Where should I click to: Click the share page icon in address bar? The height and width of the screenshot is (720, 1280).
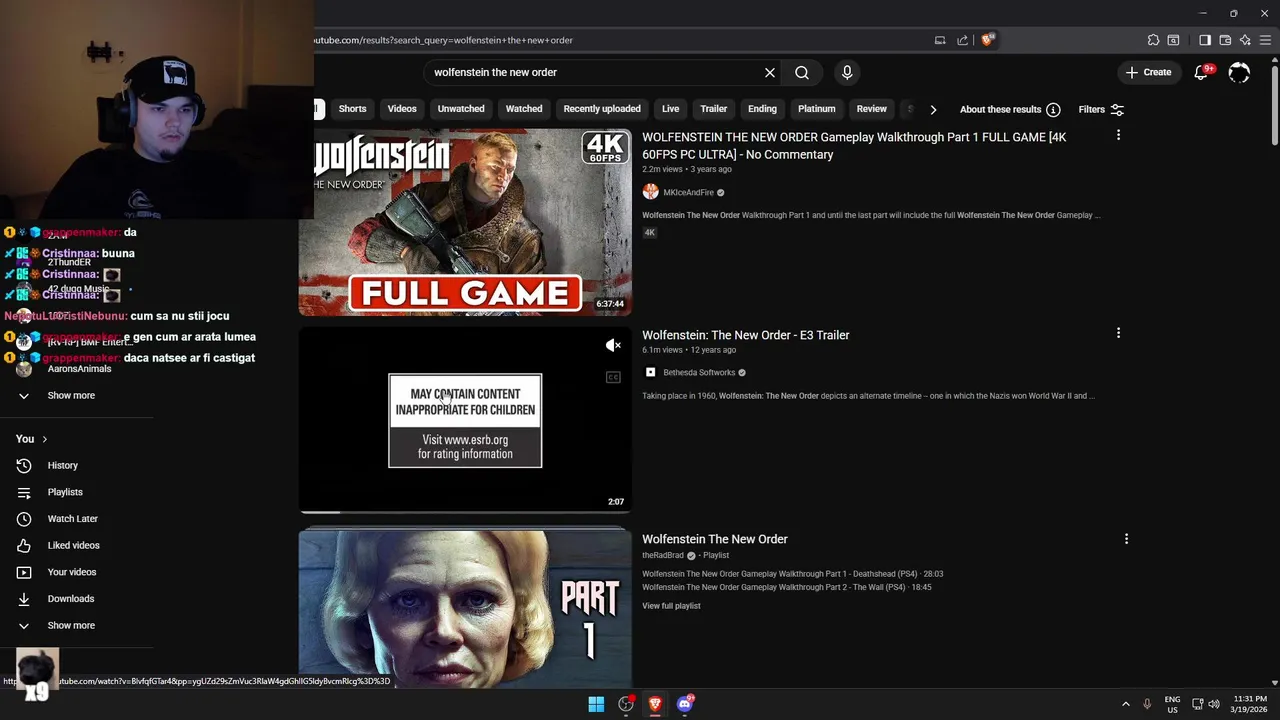[x=962, y=40]
